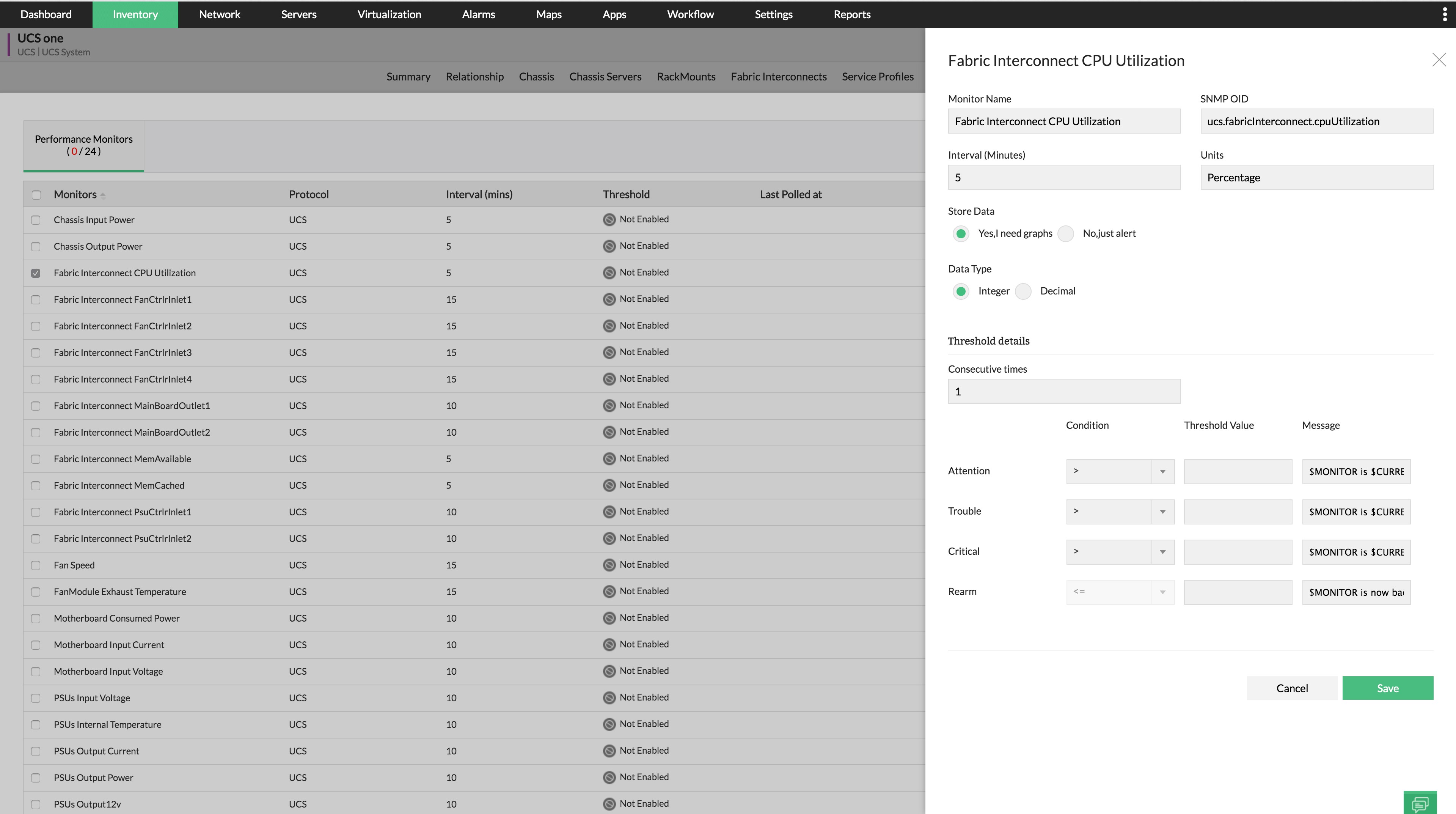Switch to the Fabric Interconnects tab
The width and height of the screenshot is (1456, 814).
(x=778, y=76)
